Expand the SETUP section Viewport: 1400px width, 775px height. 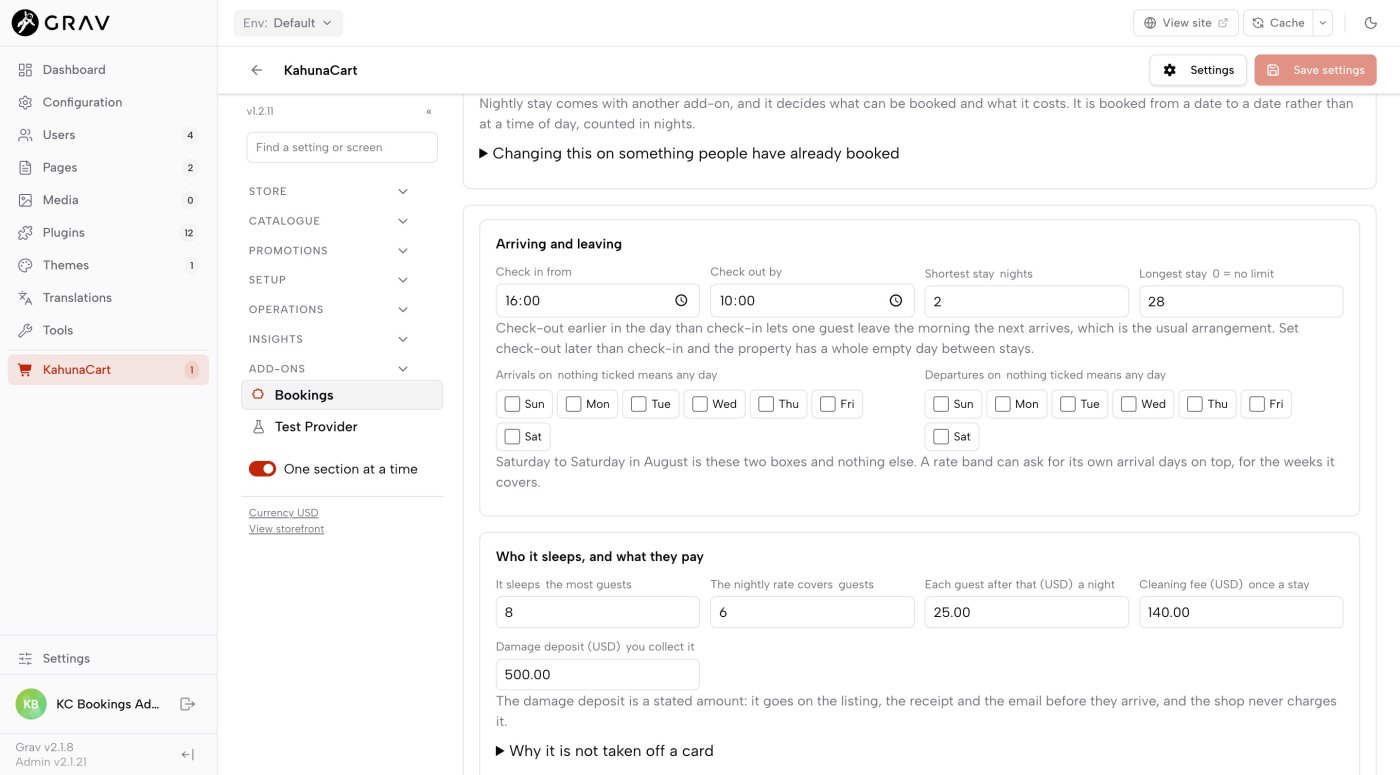[x=329, y=280]
